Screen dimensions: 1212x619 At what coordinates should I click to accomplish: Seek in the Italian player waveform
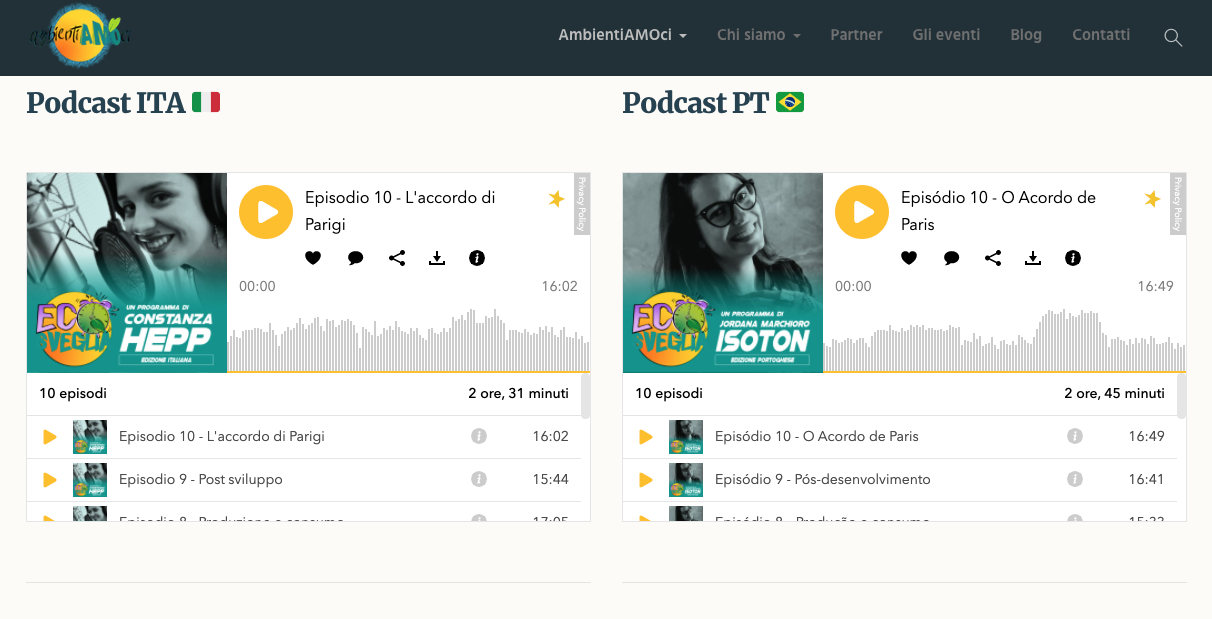pyautogui.click(x=408, y=340)
